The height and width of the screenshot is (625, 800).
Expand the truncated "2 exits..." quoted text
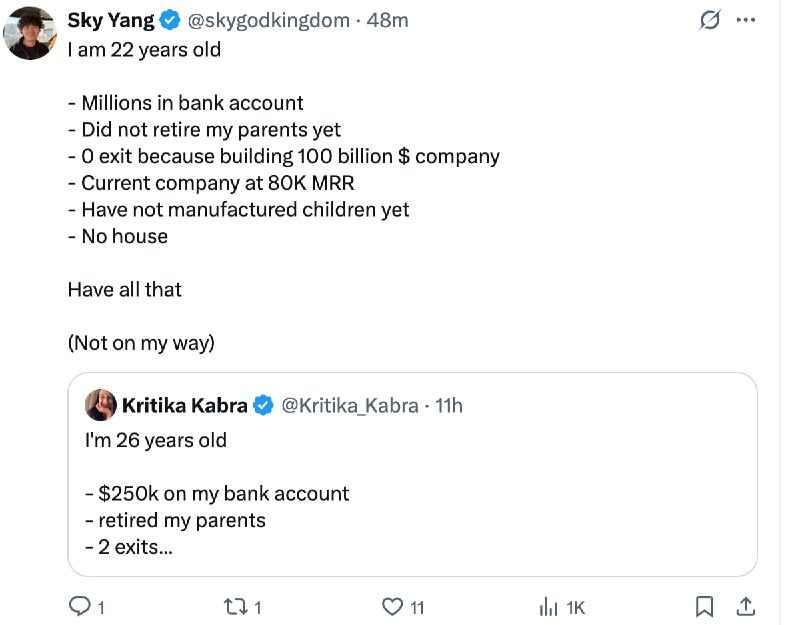point(134,547)
